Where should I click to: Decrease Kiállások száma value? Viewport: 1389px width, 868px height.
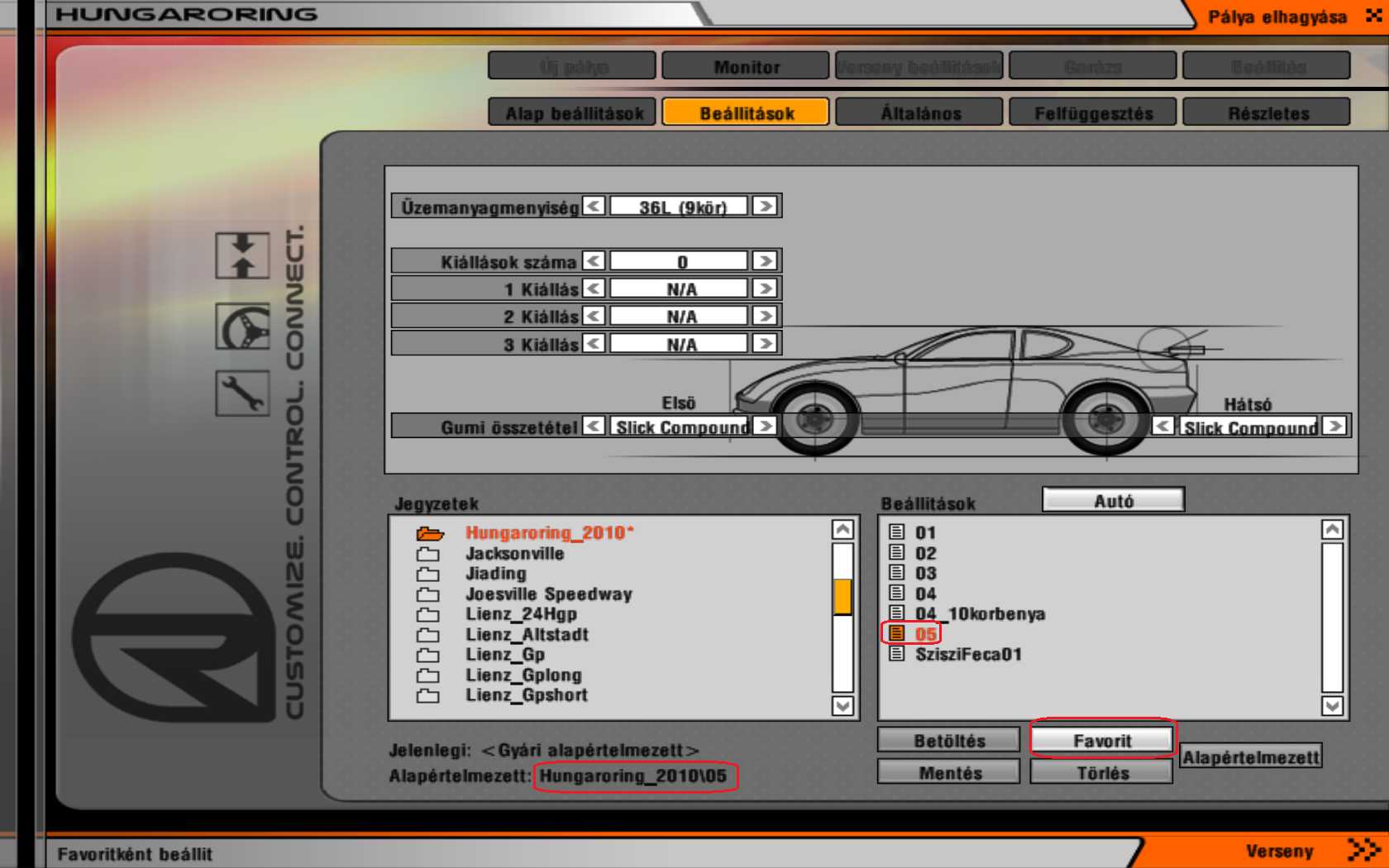[594, 261]
